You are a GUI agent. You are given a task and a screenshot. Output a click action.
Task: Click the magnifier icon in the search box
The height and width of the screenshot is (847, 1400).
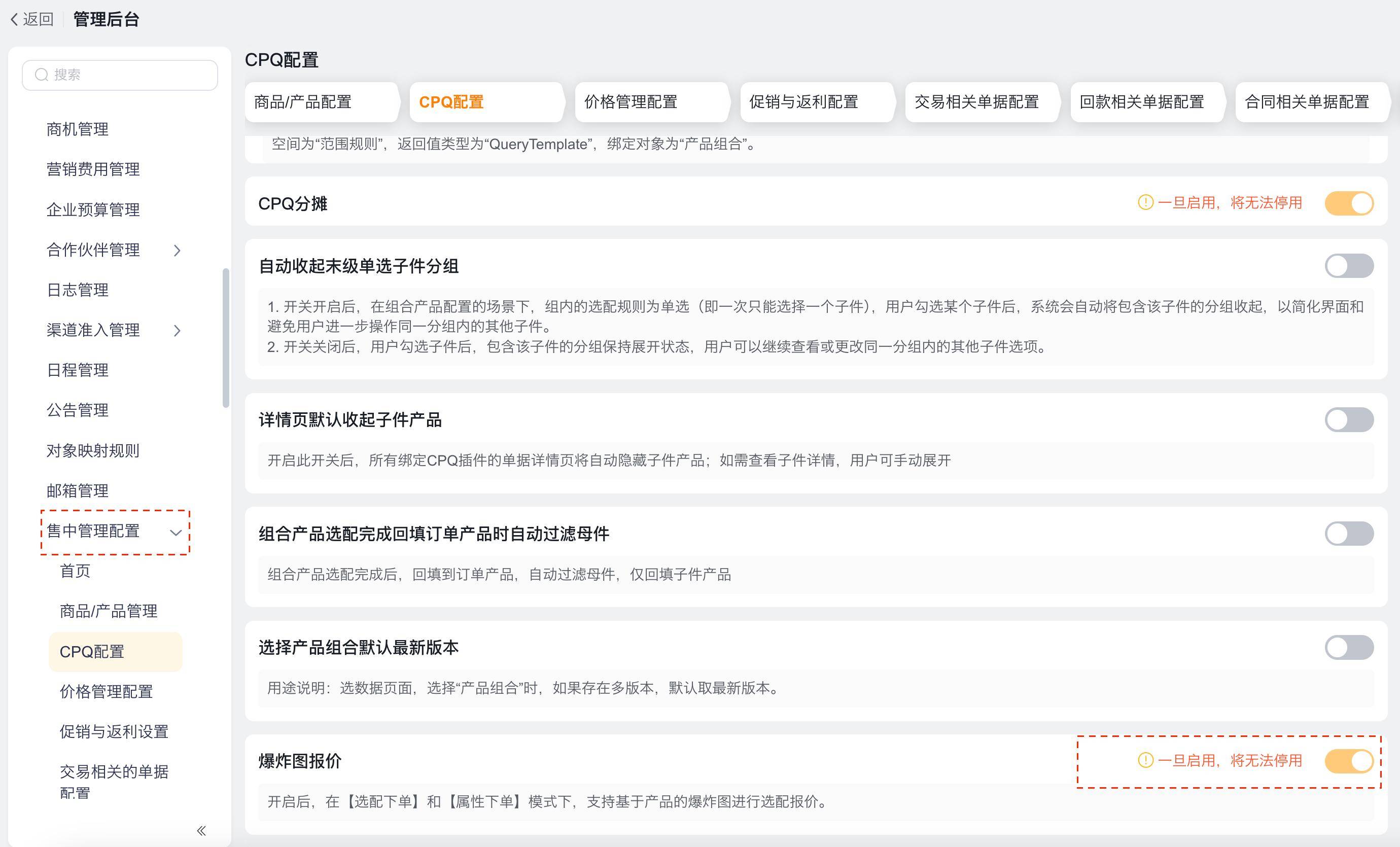point(41,75)
